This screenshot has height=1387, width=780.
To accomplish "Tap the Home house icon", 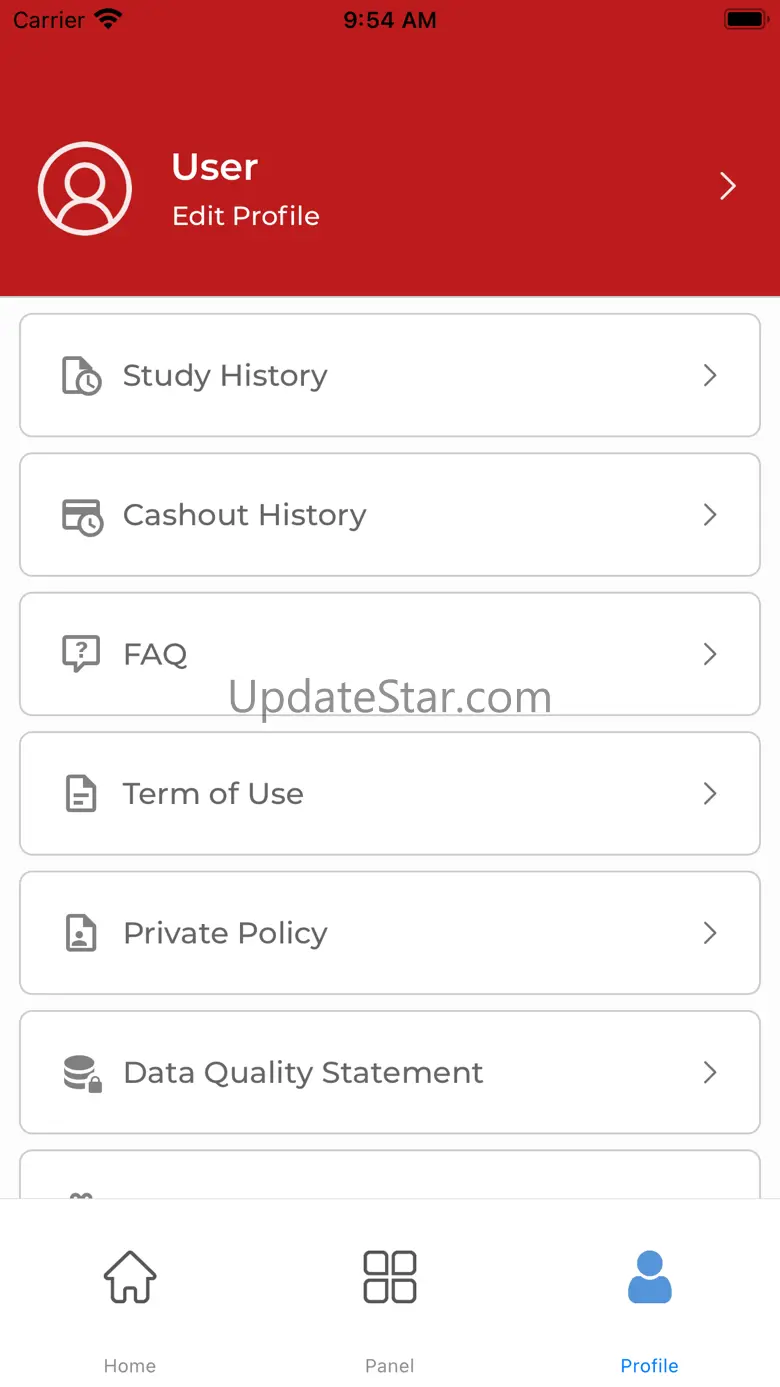I will [130, 1277].
